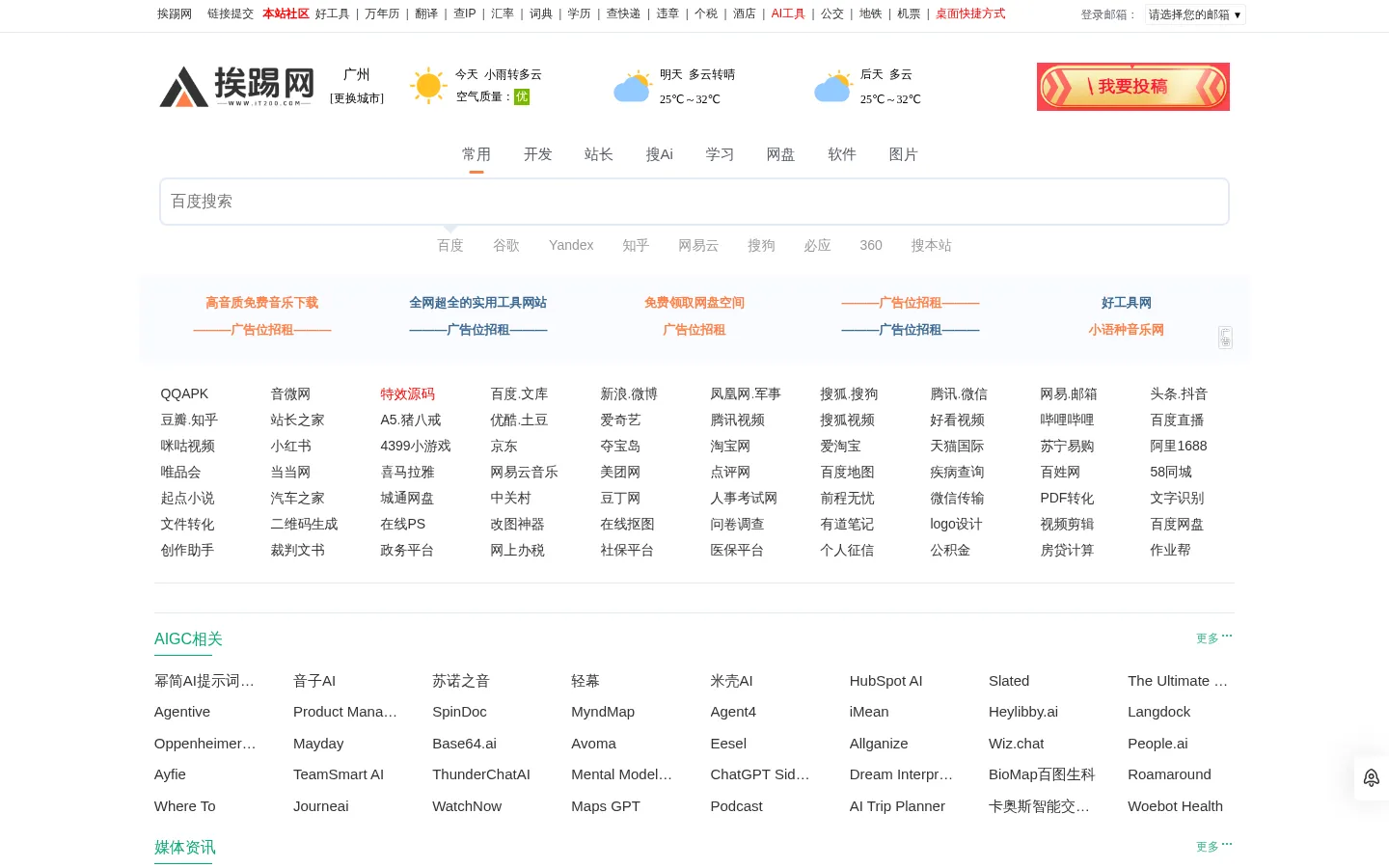Open 万年历 from top navigation
The image size is (1389, 868).
(x=382, y=14)
